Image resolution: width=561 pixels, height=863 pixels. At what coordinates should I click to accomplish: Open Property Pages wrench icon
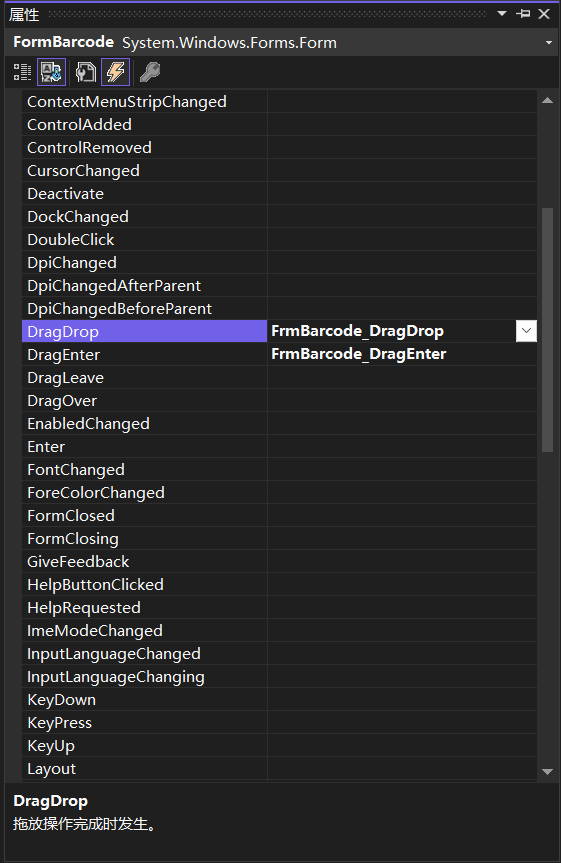(150, 72)
